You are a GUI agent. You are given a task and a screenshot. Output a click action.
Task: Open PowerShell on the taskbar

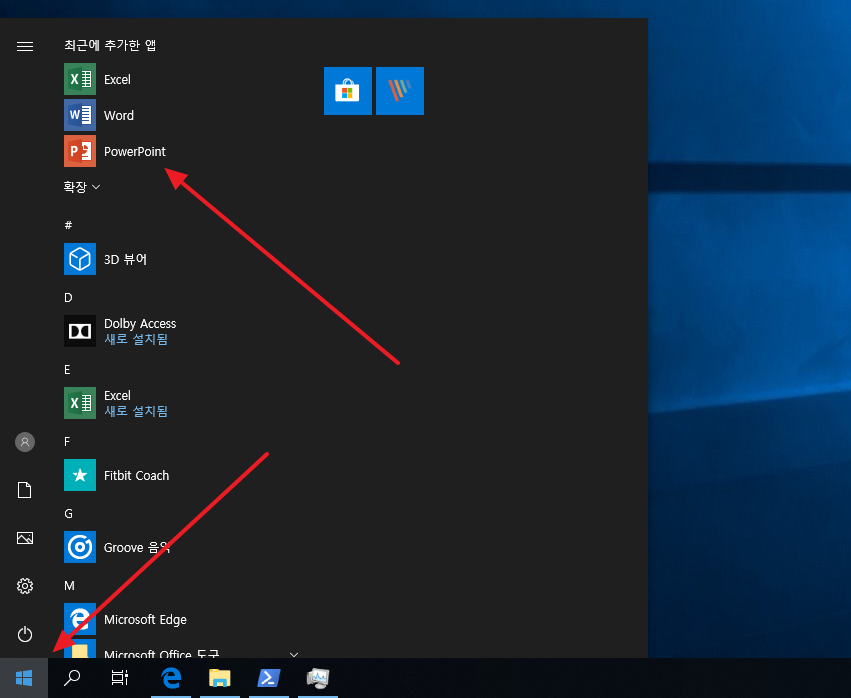click(x=269, y=678)
